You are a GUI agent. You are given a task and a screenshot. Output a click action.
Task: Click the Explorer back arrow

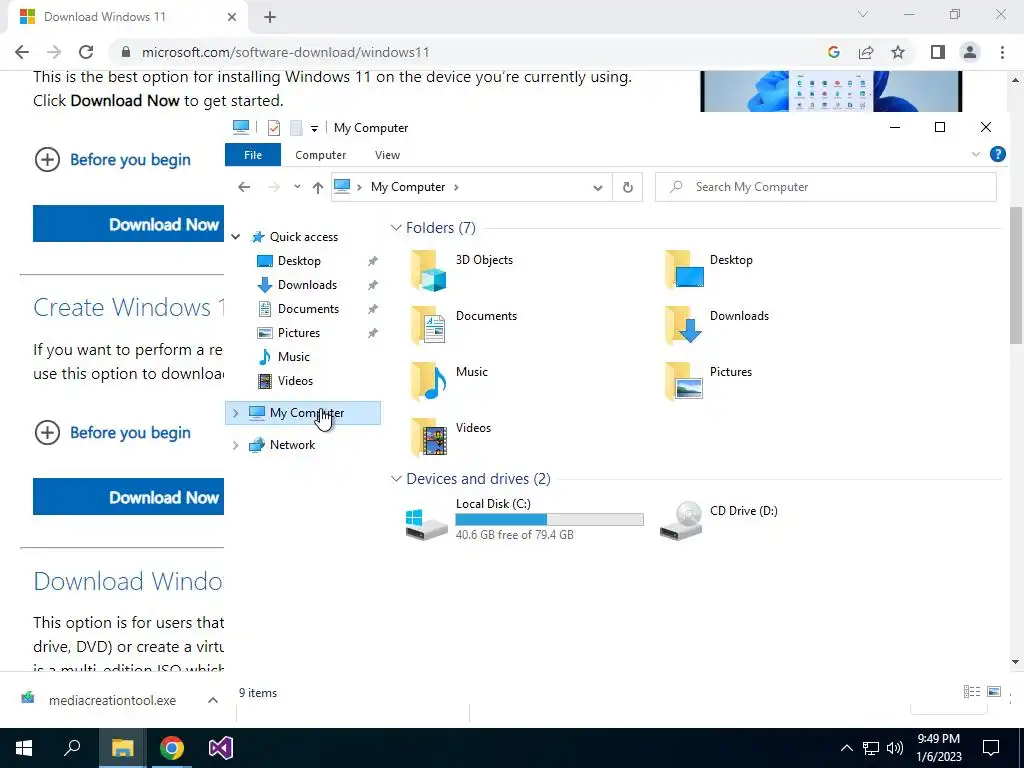(244, 187)
